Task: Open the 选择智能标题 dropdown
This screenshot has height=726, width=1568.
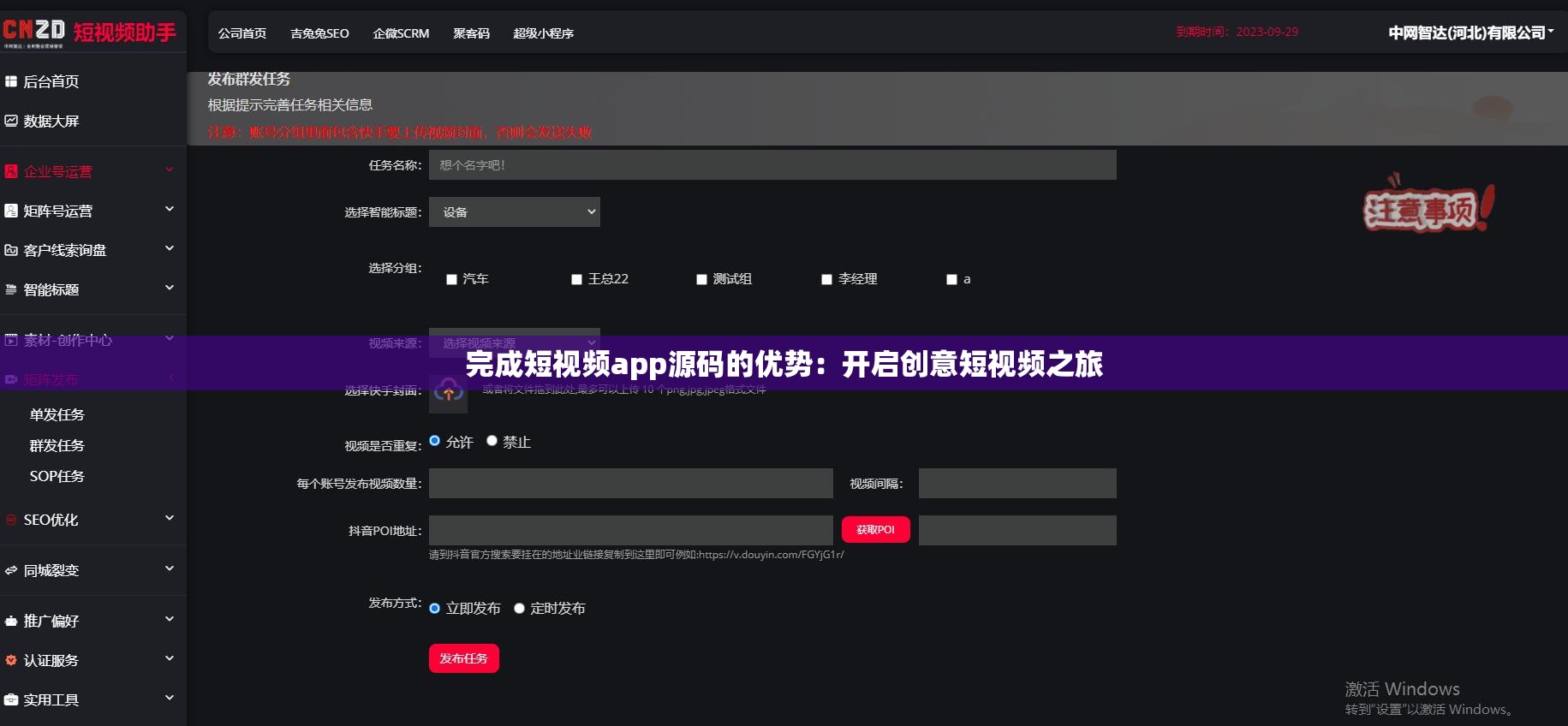Action: tap(515, 211)
